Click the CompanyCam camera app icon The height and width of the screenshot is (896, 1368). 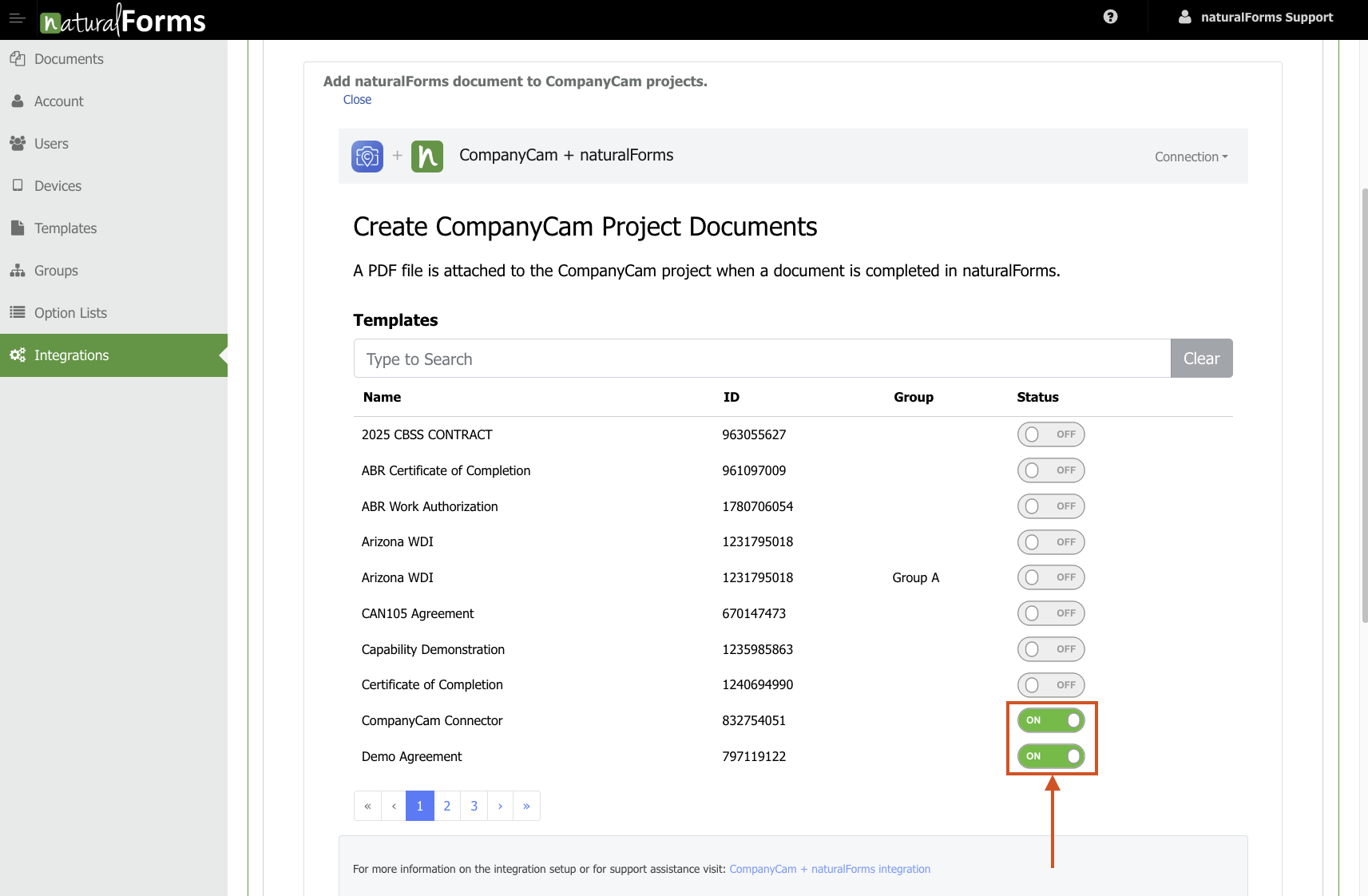pos(367,156)
